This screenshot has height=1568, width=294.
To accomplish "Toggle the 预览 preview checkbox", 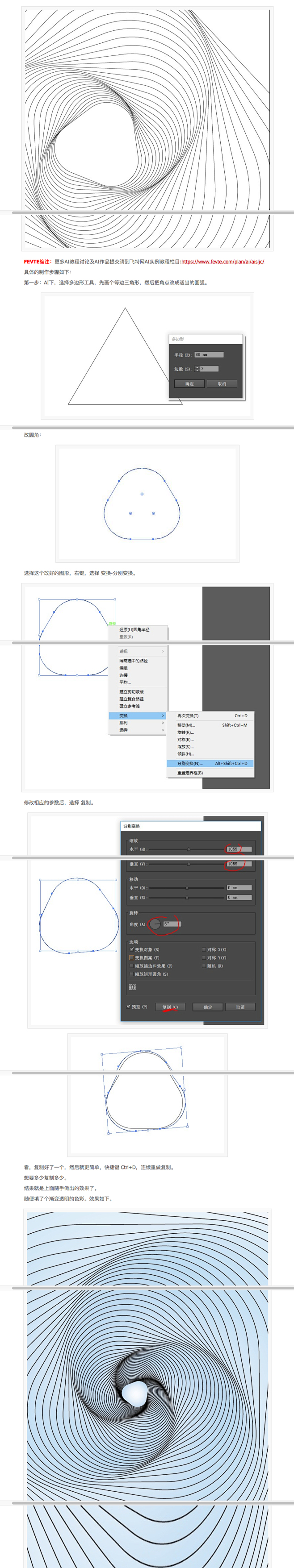I will point(129,1006).
